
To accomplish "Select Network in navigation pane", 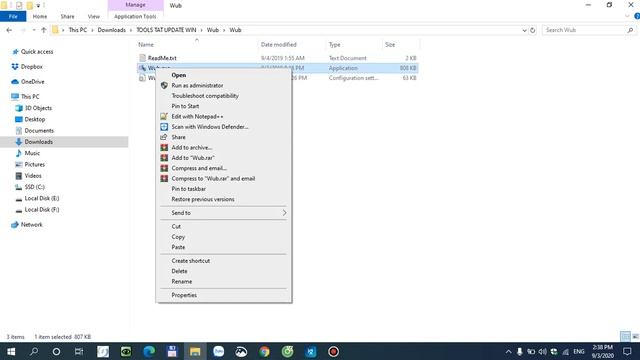I will pyautogui.click(x=31, y=224).
